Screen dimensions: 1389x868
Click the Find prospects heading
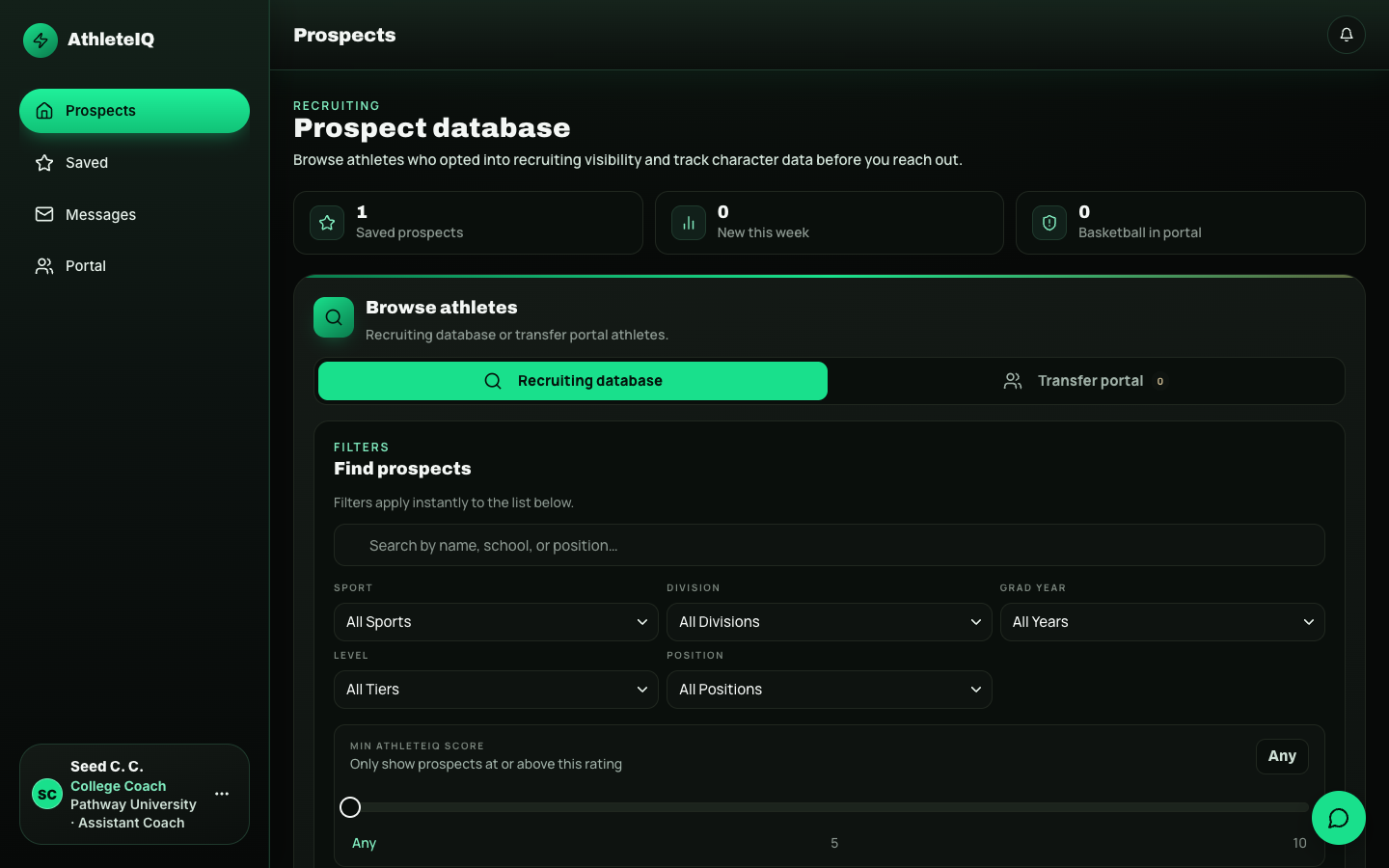[x=402, y=469]
